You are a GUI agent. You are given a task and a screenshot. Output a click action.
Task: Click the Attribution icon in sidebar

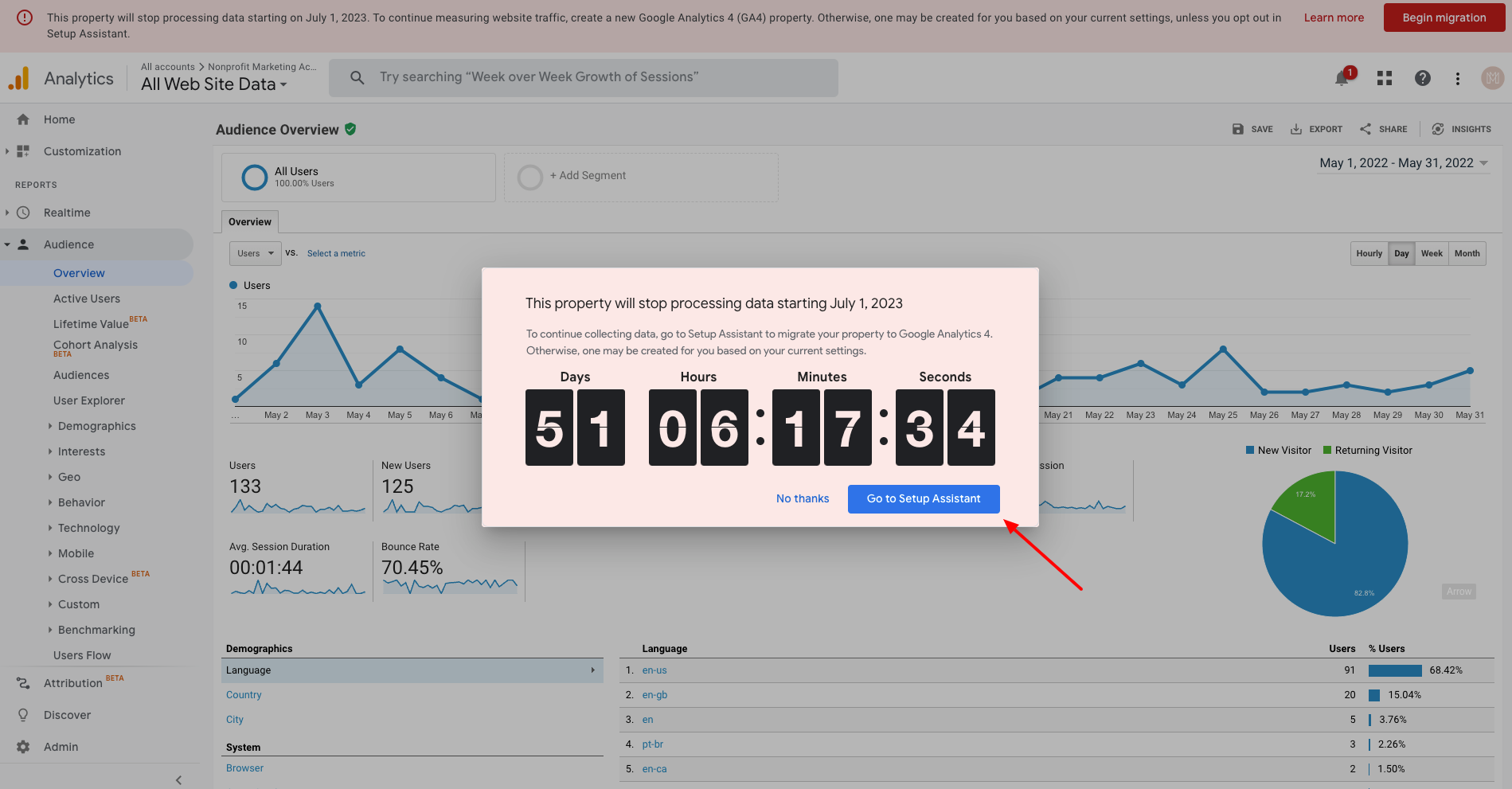click(x=23, y=683)
